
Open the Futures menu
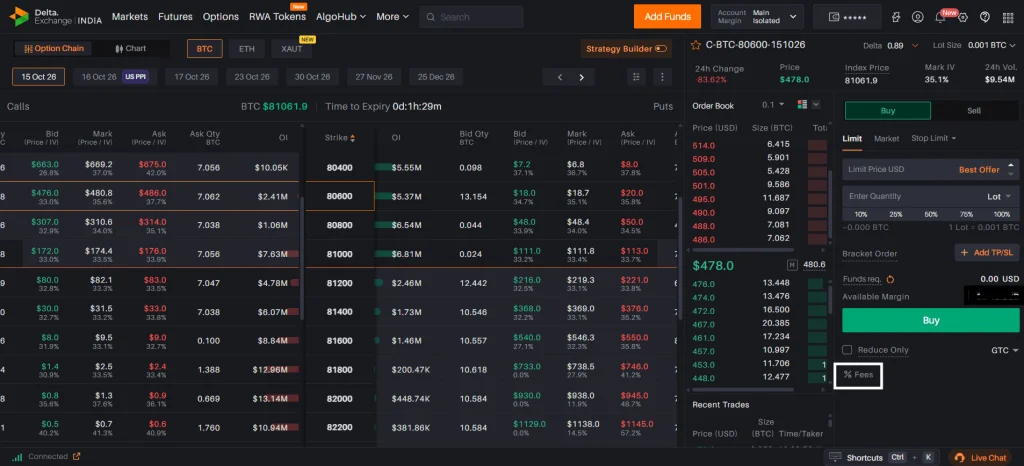175,17
